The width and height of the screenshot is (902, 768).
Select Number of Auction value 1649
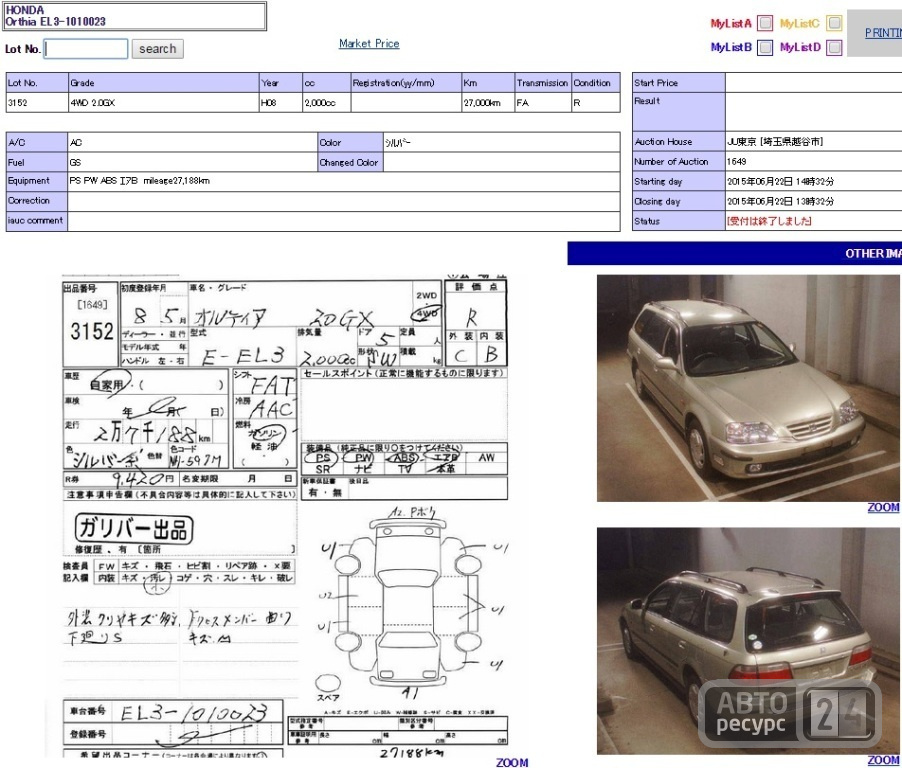pyautogui.click(x=736, y=162)
